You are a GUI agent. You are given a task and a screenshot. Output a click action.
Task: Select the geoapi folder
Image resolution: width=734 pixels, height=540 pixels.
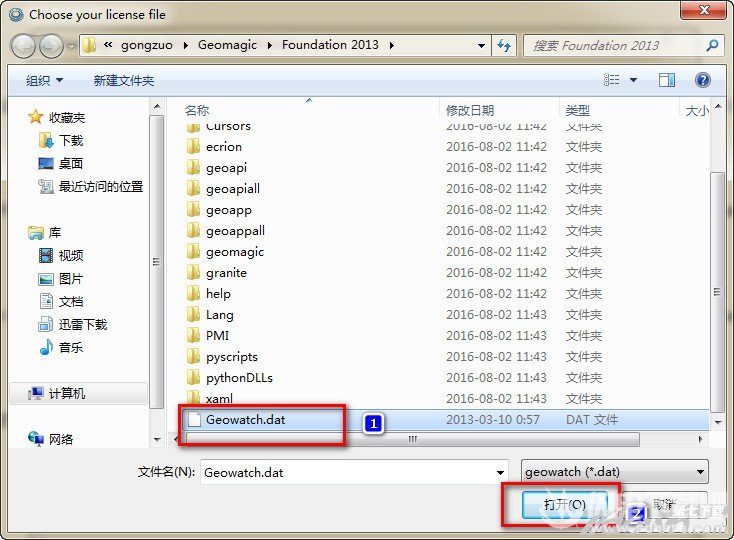pos(227,168)
